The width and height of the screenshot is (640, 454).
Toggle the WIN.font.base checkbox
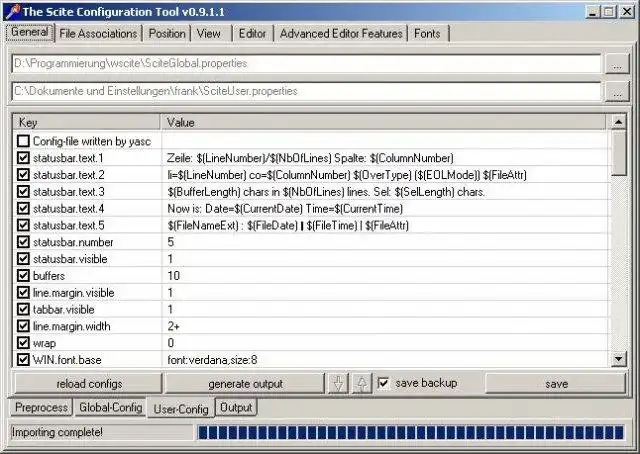23,360
